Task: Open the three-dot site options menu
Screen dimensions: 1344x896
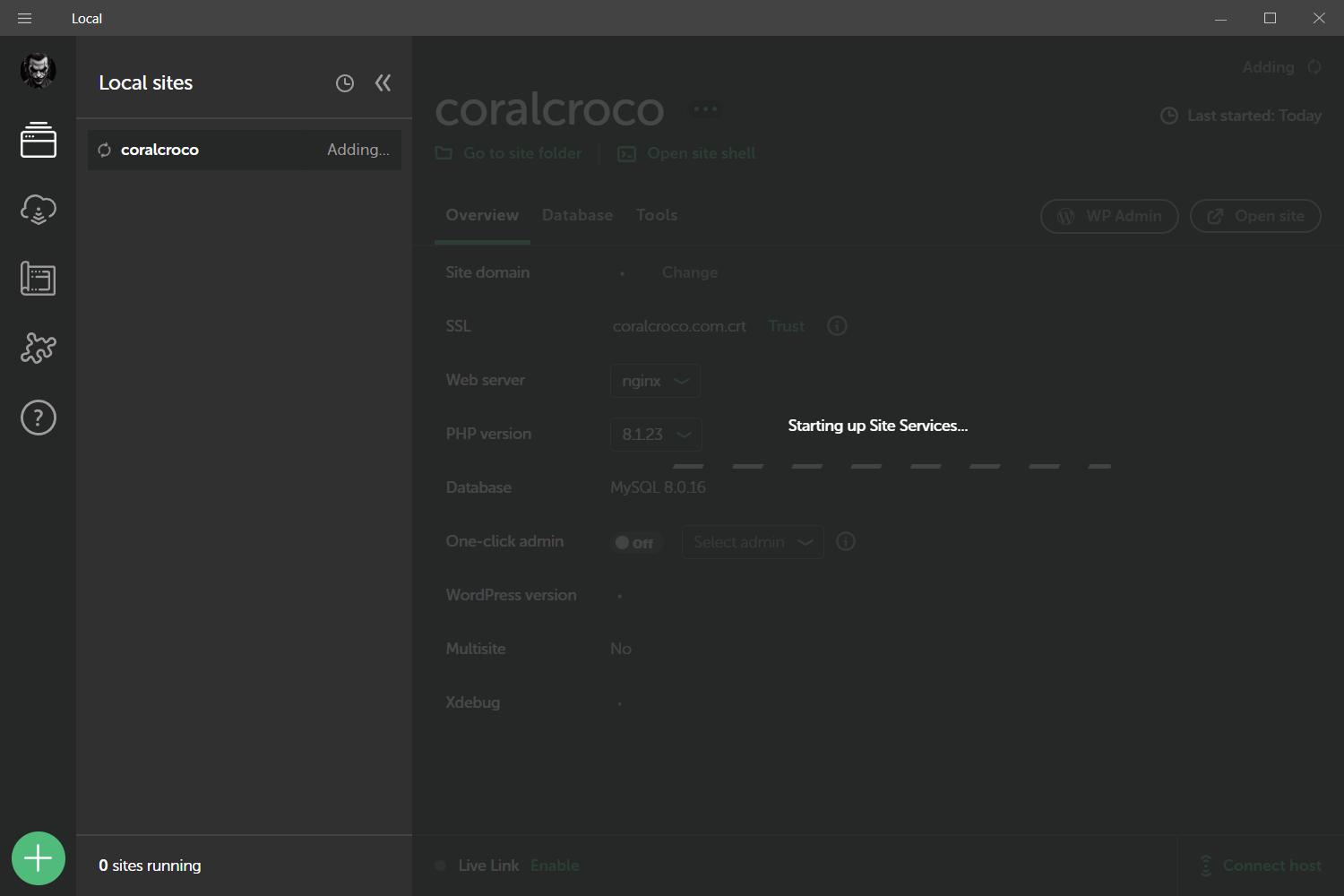Action: pos(705,109)
